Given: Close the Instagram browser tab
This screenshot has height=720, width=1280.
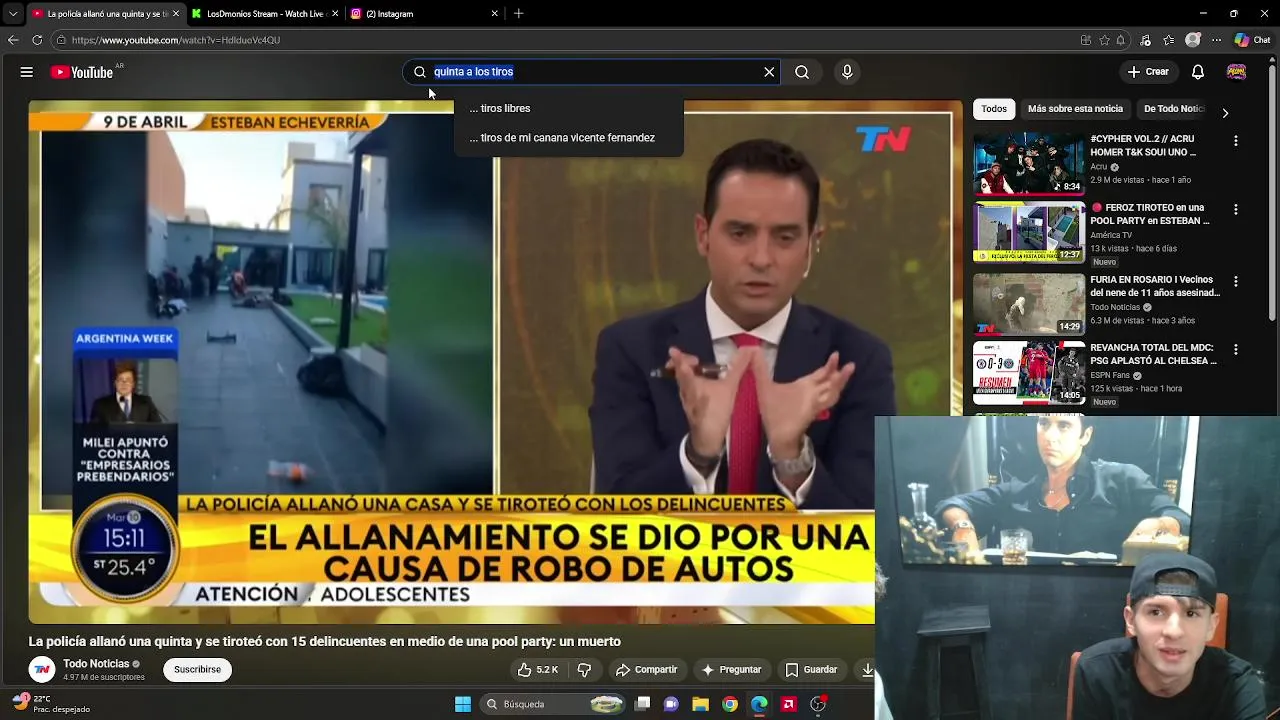Looking at the screenshot, I should tap(494, 14).
